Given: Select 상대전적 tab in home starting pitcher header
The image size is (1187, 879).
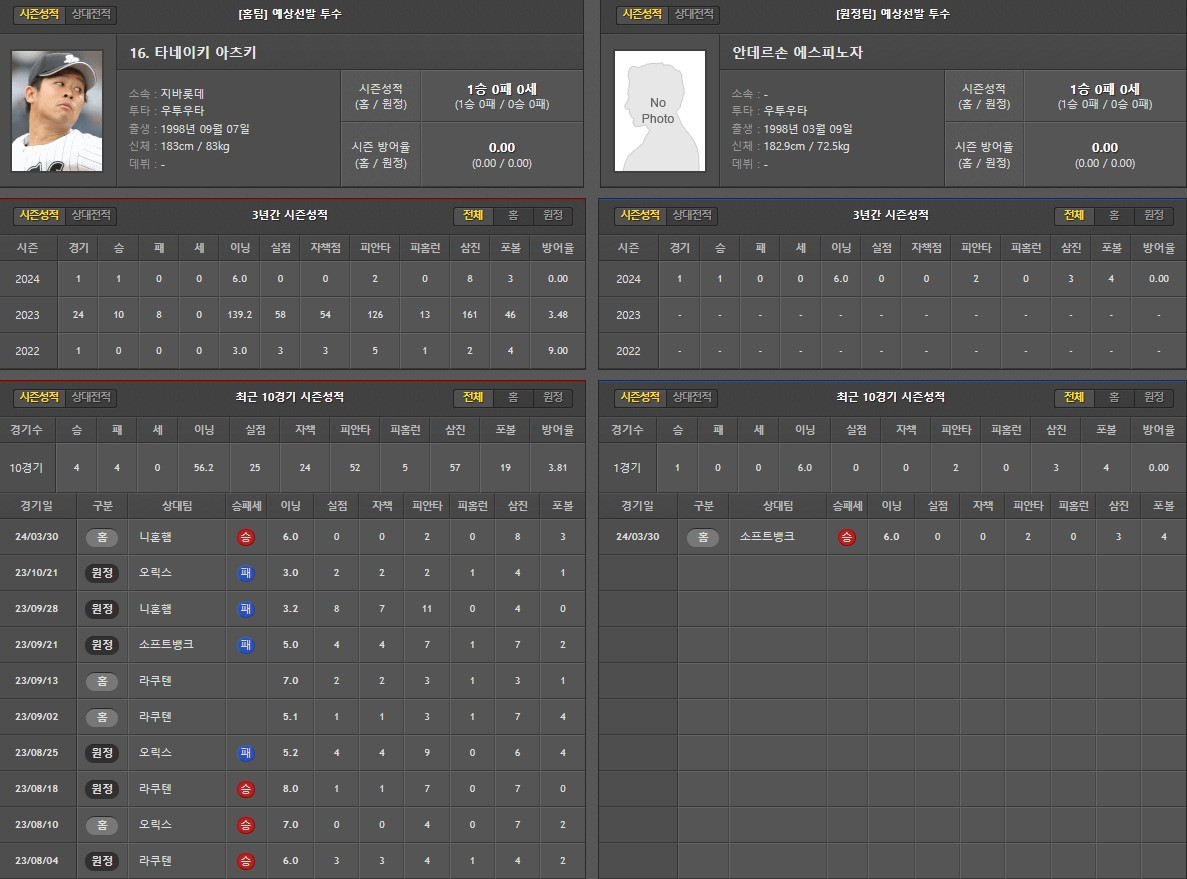Looking at the screenshot, I should (91, 14).
